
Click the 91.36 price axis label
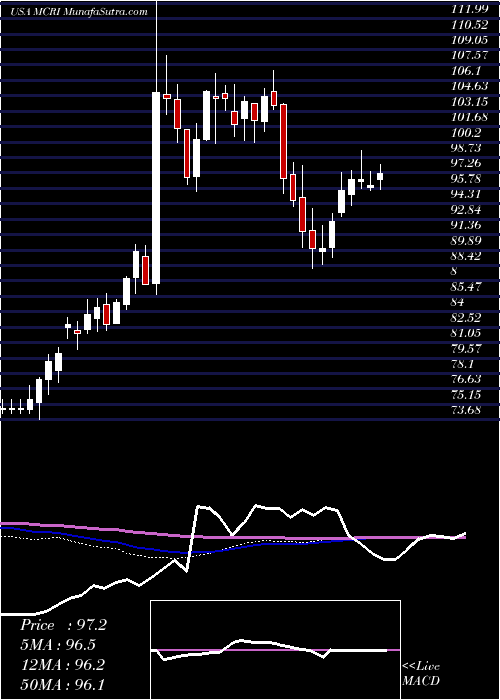point(467,225)
